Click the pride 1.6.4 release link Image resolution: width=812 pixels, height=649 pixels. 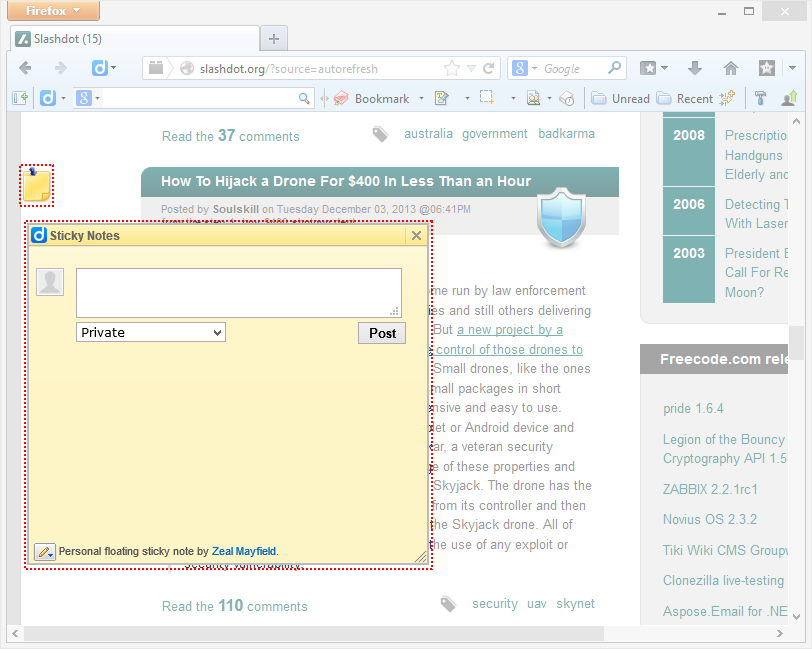693,409
